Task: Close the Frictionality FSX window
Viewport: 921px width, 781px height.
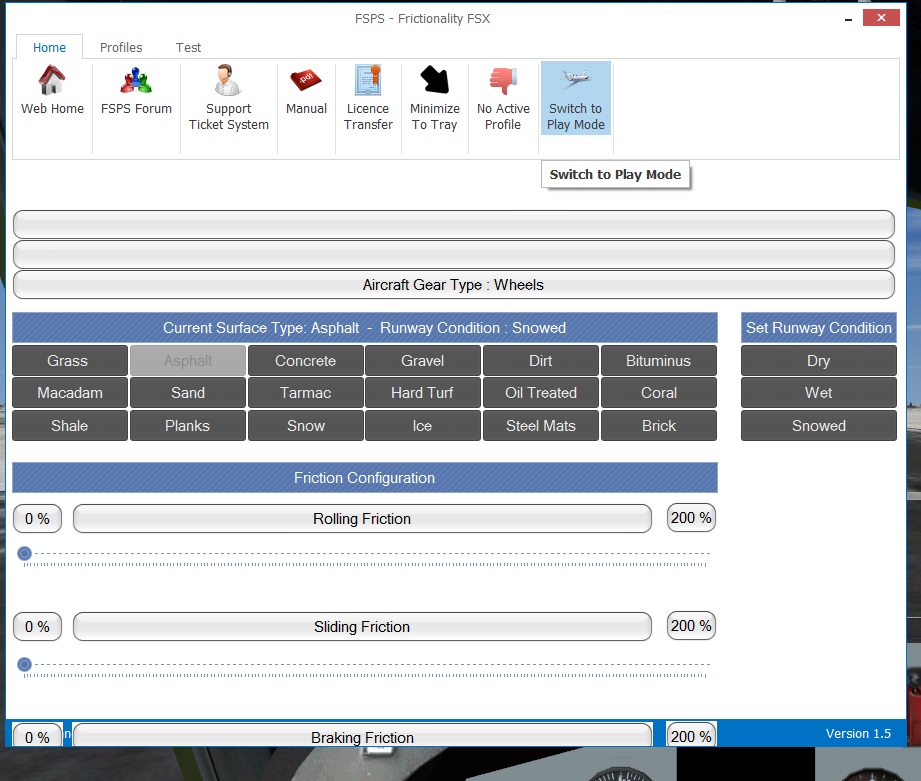Action: tap(881, 18)
